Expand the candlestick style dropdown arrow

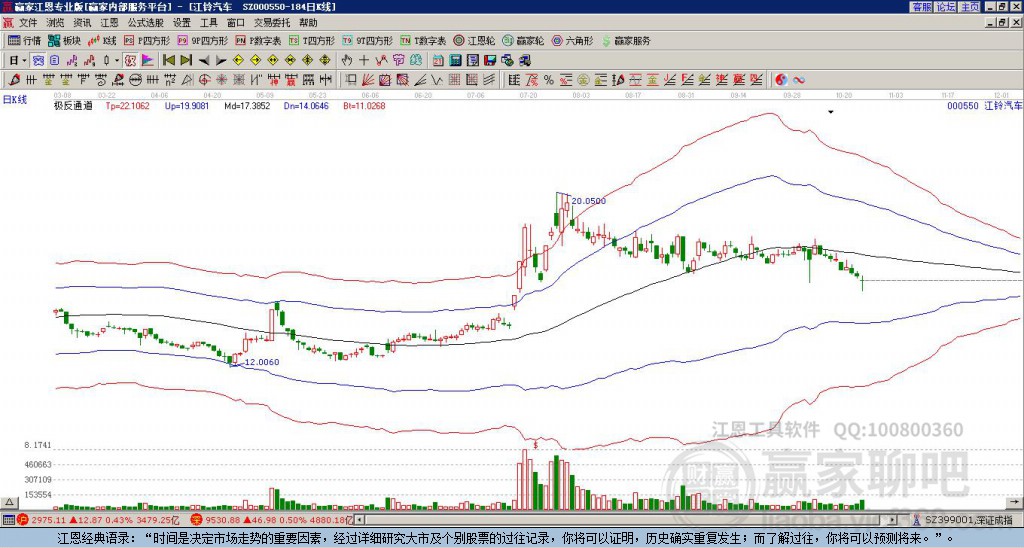(x=117, y=61)
